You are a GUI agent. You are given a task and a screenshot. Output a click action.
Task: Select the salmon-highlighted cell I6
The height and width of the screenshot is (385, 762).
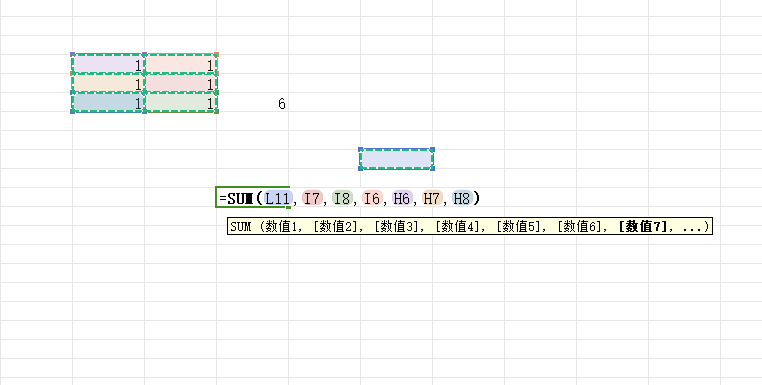(x=181, y=64)
